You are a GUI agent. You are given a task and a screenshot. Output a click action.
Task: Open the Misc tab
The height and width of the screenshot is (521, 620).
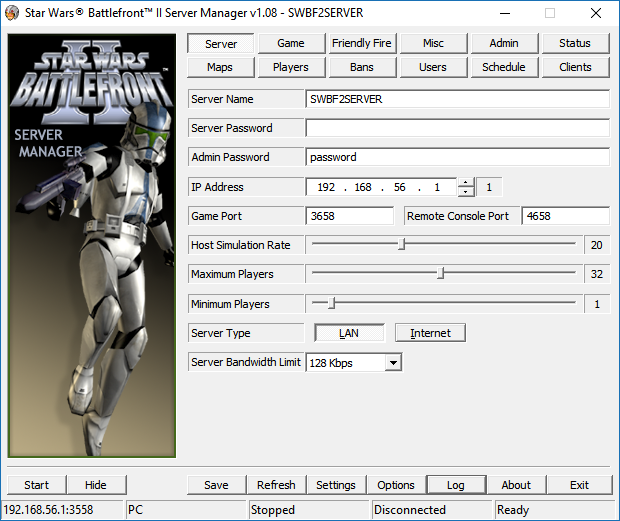tap(433, 43)
